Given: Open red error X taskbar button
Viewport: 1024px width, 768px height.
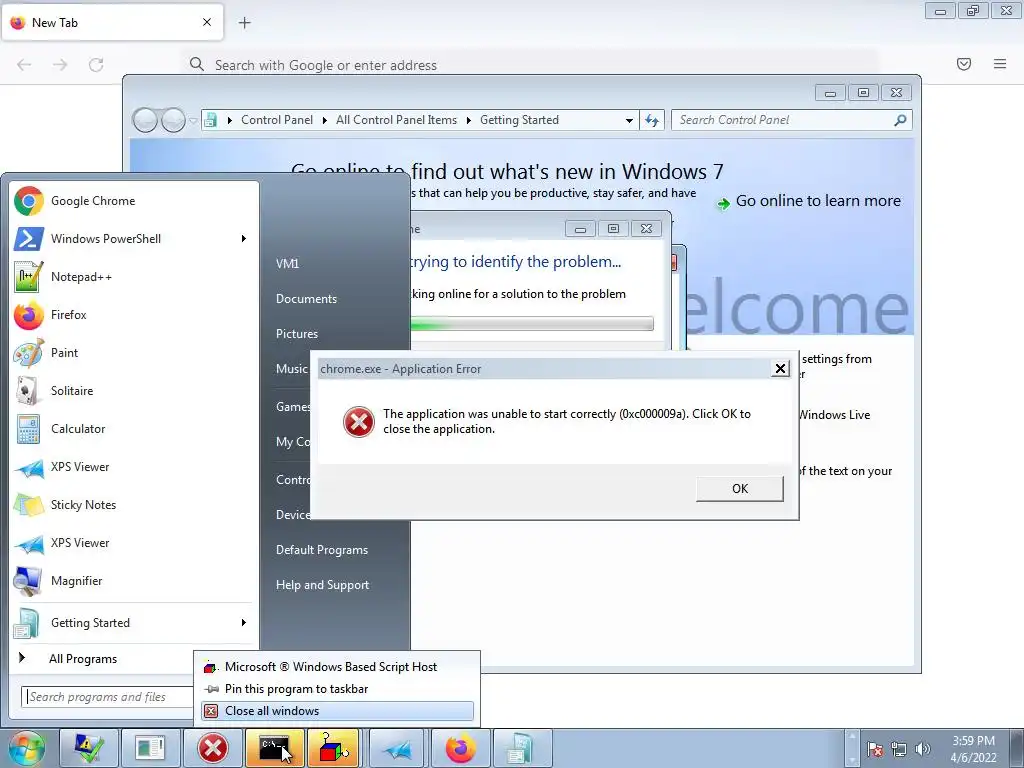Looking at the screenshot, I should tap(213, 748).
